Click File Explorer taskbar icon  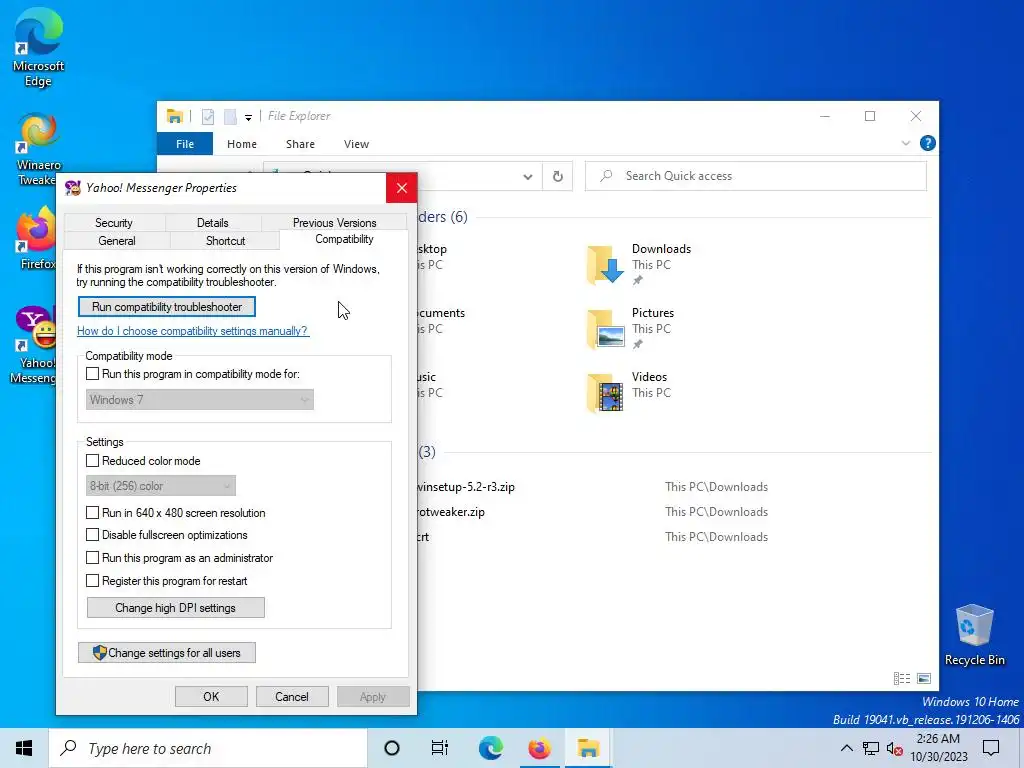[x=588, y=748]
